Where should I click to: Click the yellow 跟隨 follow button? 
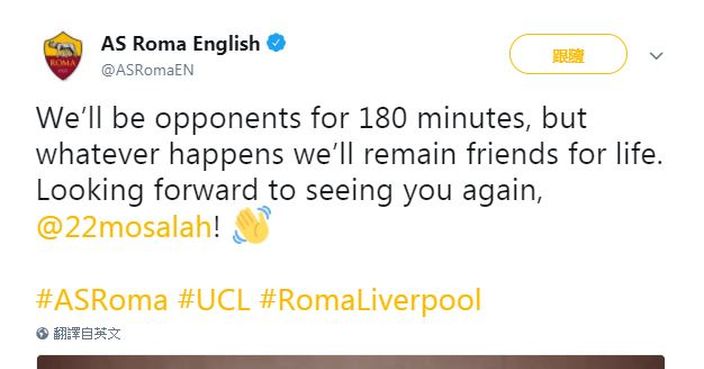[568, 54]
